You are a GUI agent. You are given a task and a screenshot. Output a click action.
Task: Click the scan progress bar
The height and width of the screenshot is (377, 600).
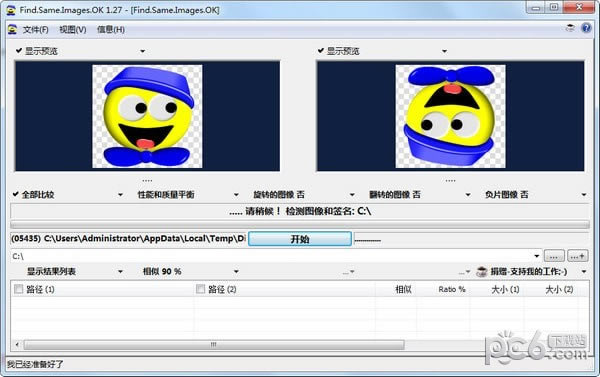300,225
